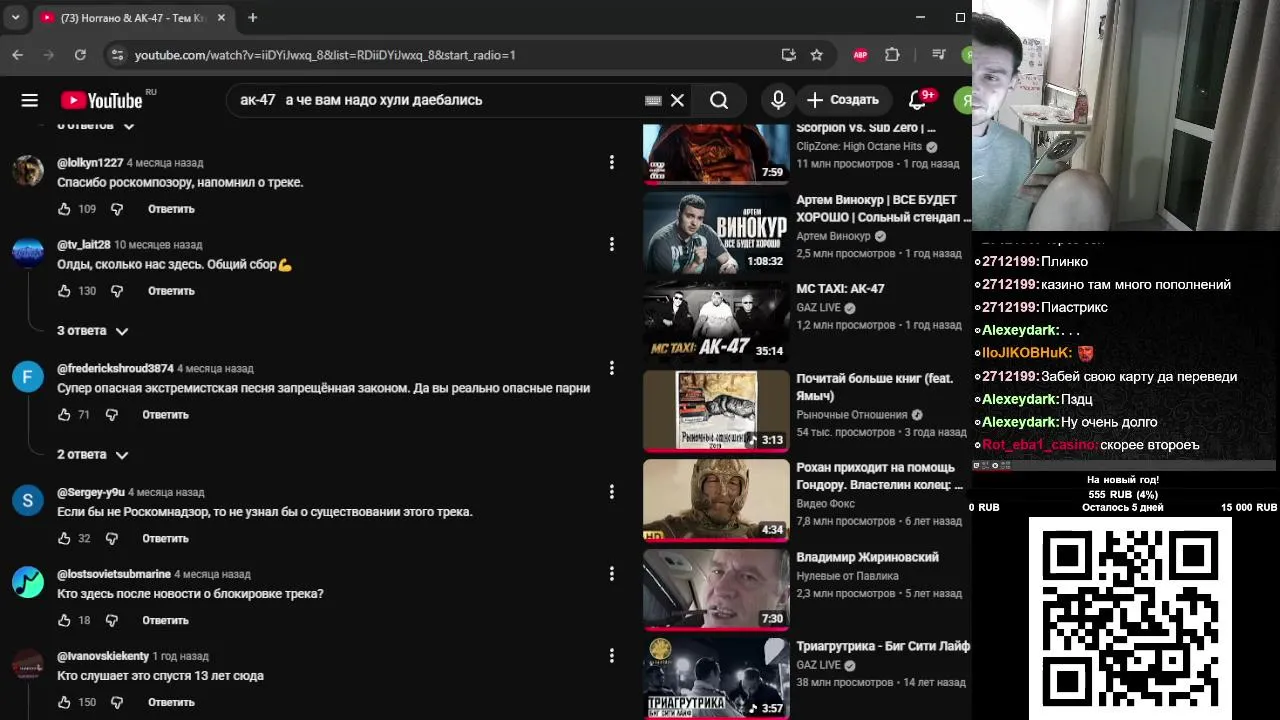The height and width of the screenshot is (720, 1280).
Task: Start voice search with microphone icon
Action: 778,100
